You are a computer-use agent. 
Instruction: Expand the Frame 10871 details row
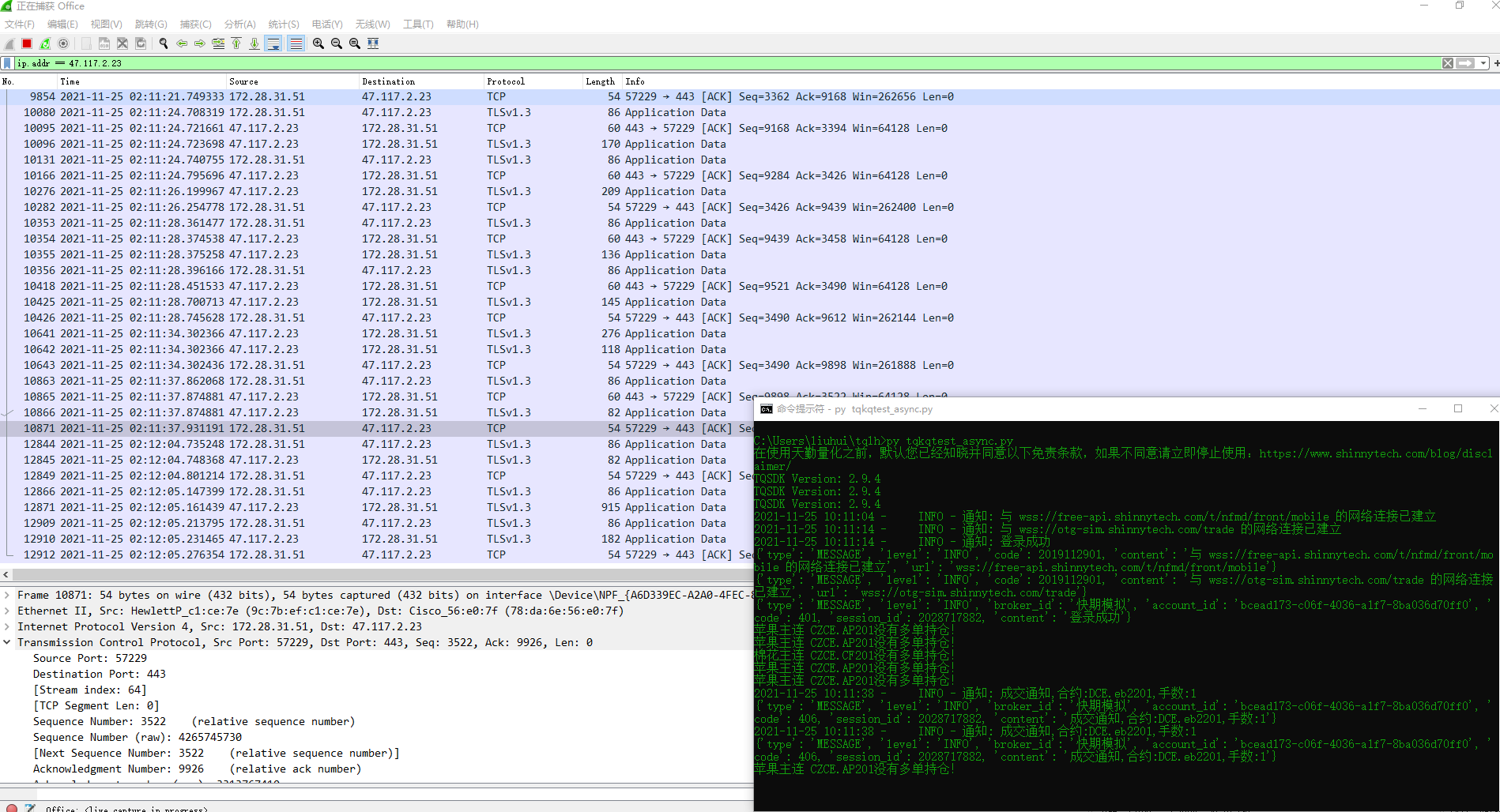(x=7, y=596)
